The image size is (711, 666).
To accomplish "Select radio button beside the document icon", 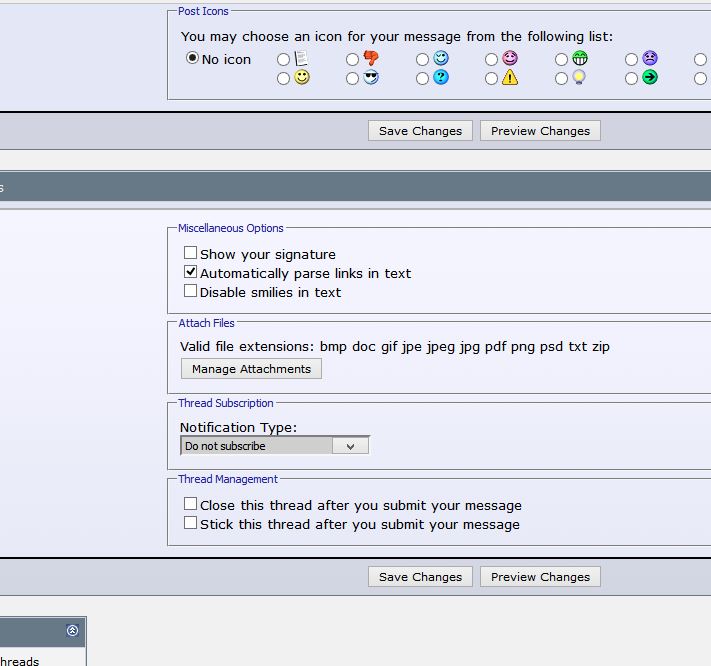I will [x=283, y=59].
